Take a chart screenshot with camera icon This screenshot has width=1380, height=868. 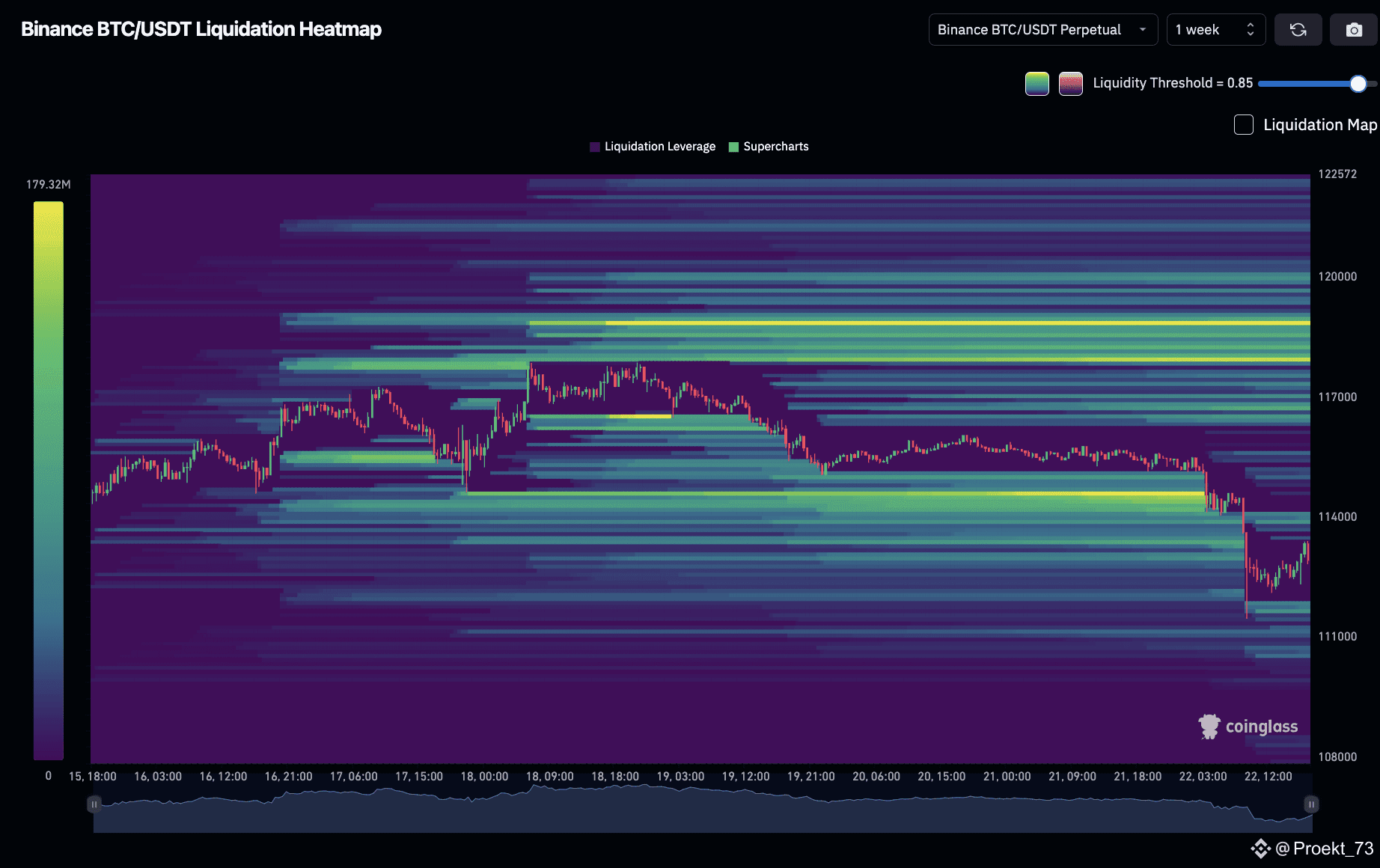(1354, 30)
